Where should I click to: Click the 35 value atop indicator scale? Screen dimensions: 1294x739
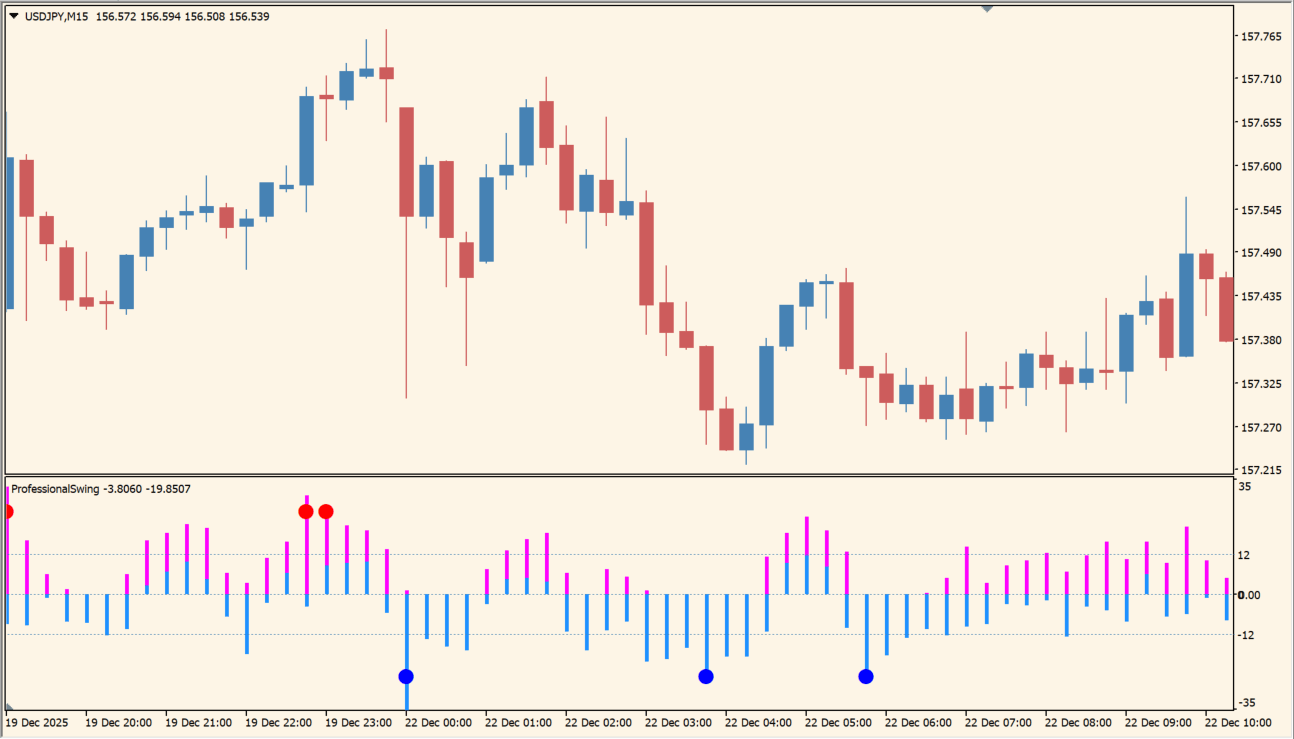point(1244,486)
